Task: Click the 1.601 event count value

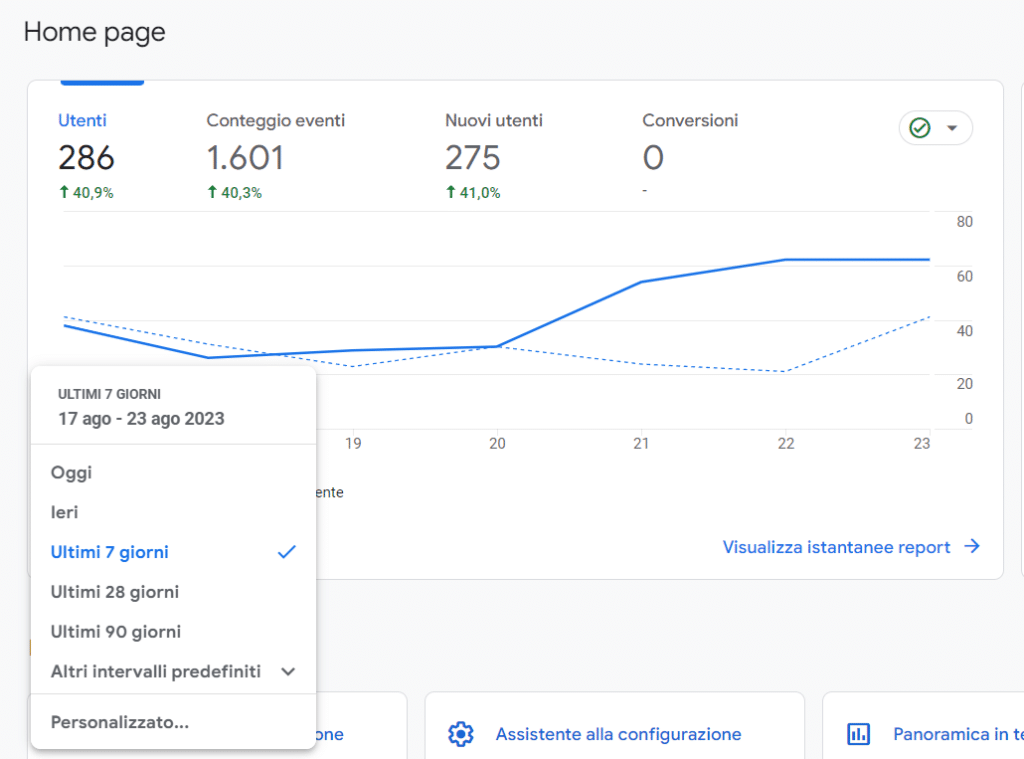Action: tap(246, 158)
